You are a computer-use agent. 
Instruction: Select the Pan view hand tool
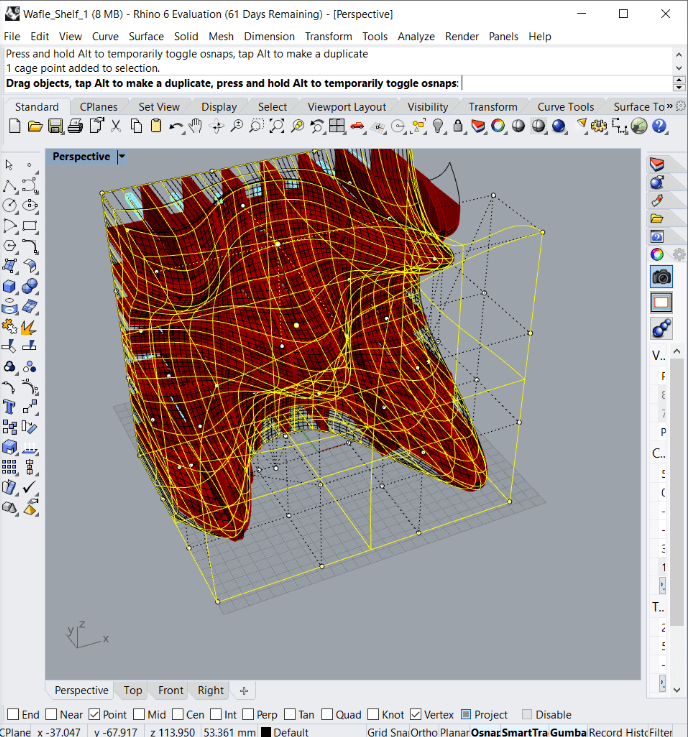[196, 126]
